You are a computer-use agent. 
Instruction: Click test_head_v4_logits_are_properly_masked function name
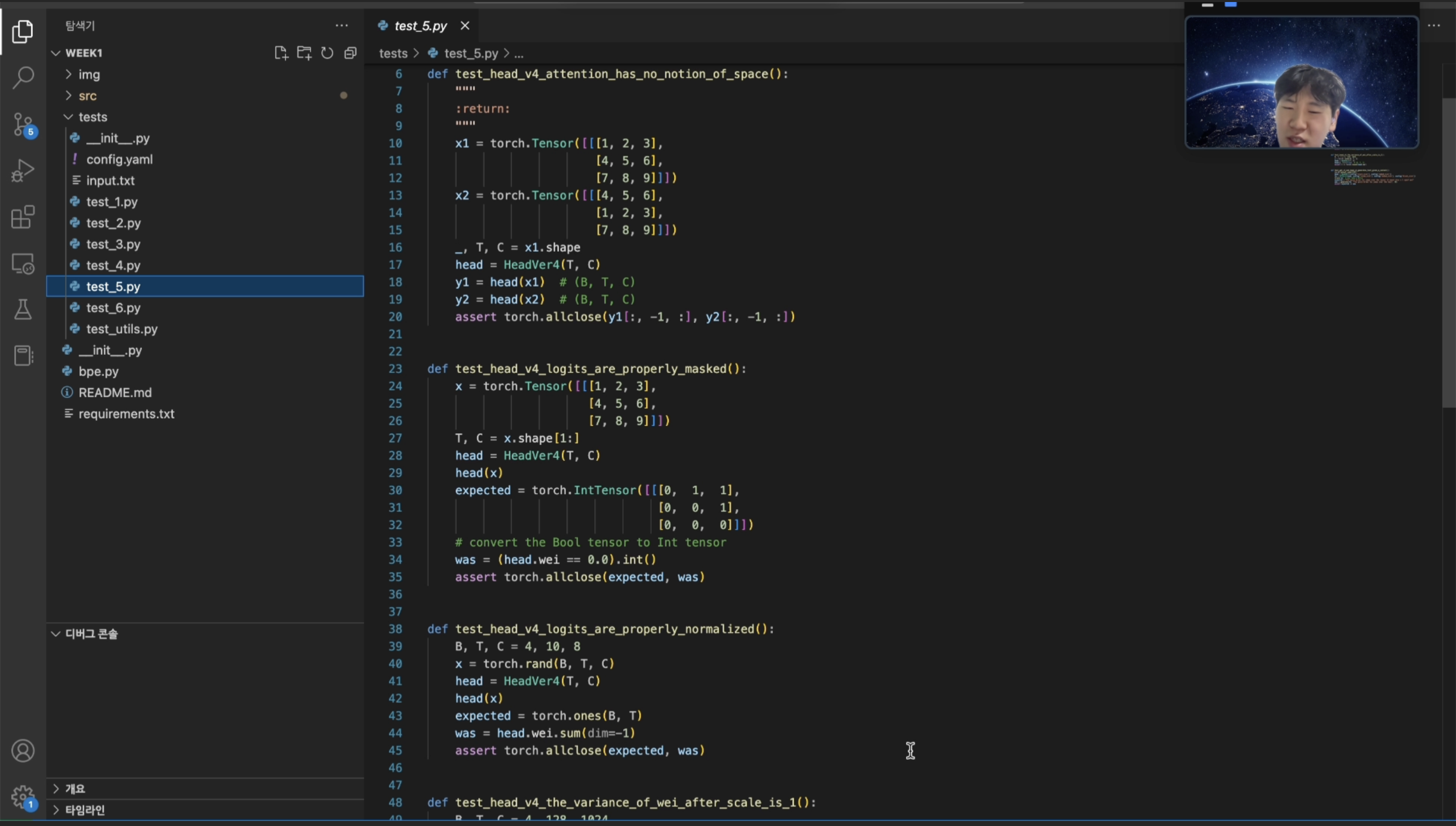(x=590, y=369)
